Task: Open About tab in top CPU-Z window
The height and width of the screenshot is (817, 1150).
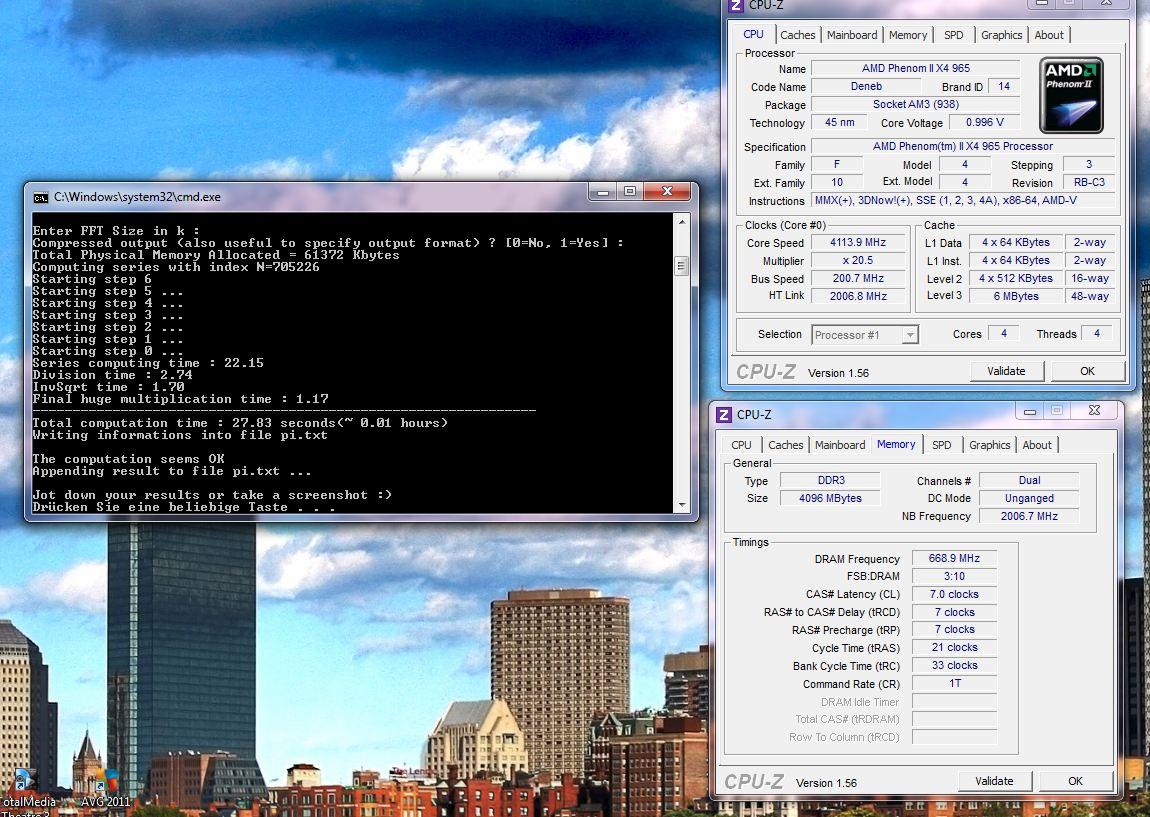Action: pyautogui.click(x=1049, y=35)
